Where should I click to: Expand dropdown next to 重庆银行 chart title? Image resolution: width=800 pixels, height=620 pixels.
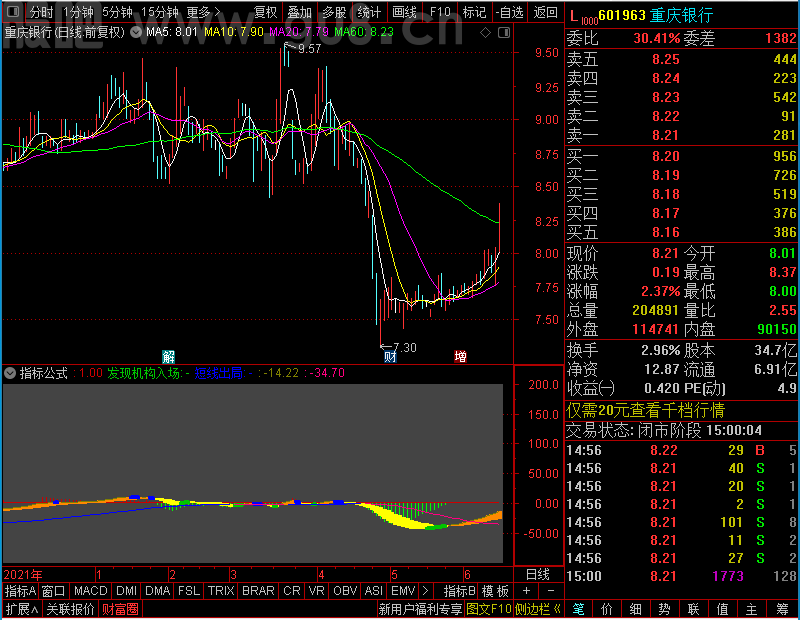[136, 32]
